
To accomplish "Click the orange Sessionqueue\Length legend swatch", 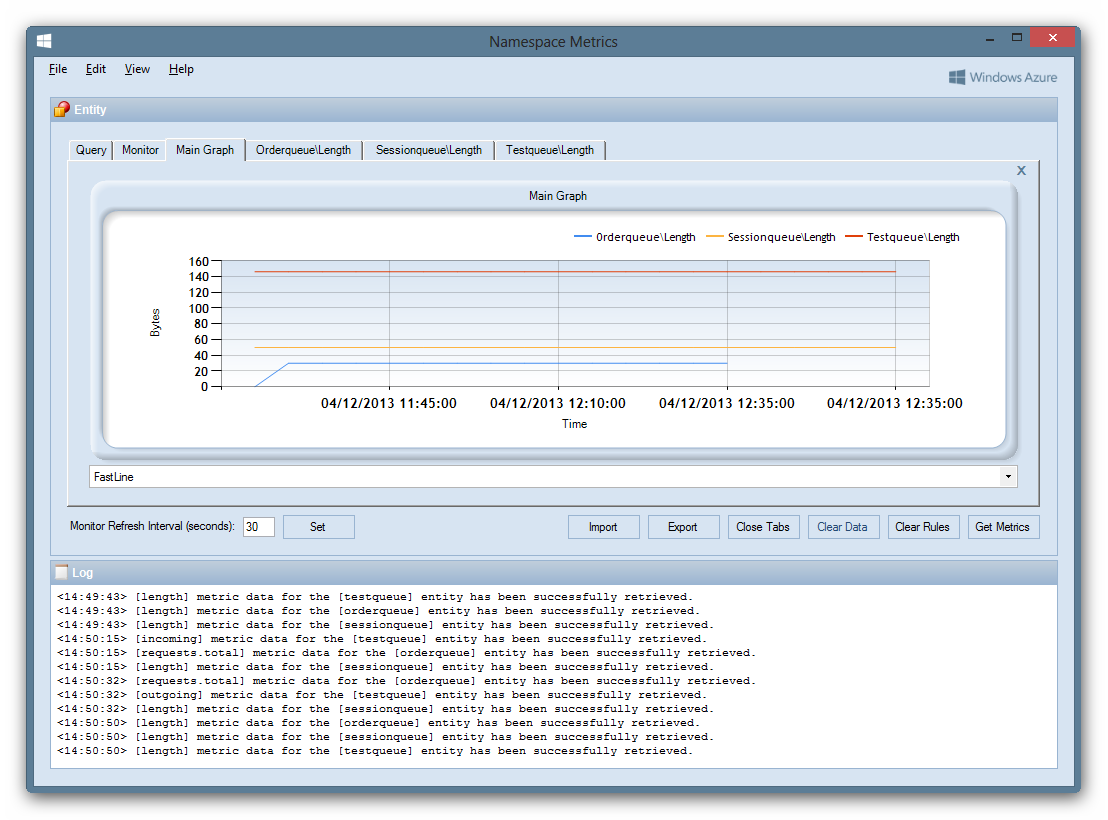I will 715,237.
